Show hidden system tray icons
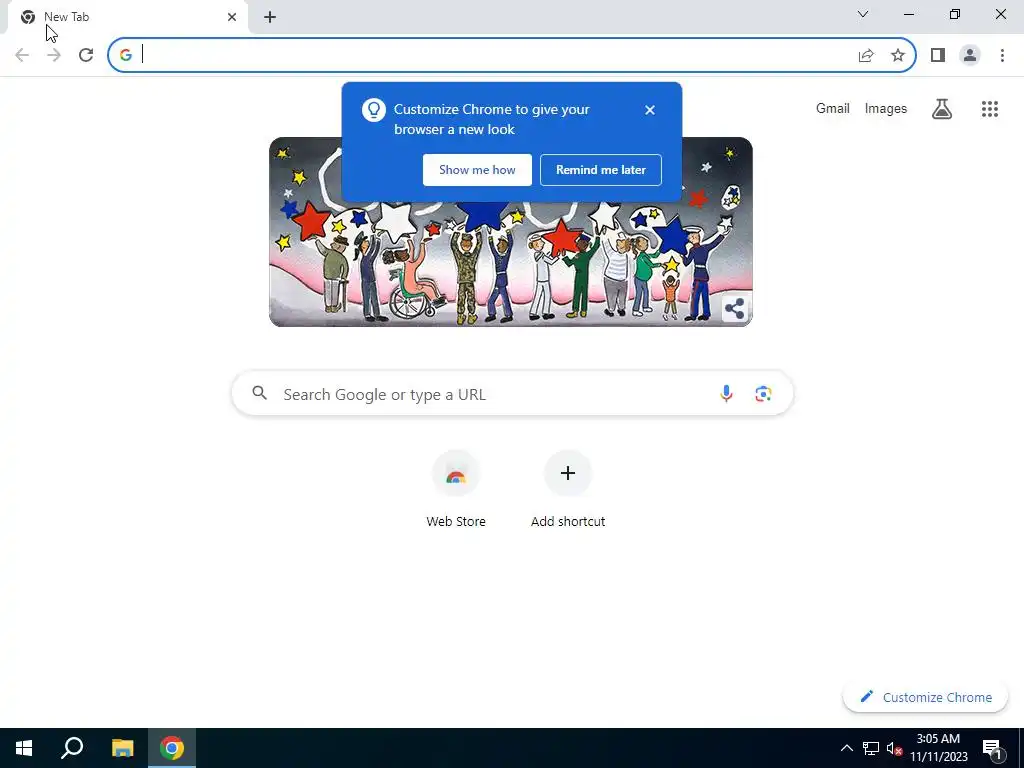The height and width of the screenshot is (768, 1024). (846, 748)
